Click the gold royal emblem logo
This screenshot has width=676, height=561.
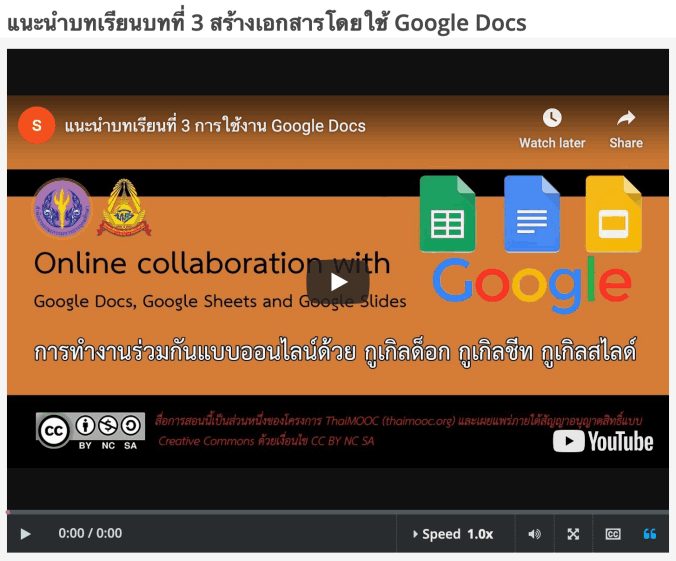(124, 207)
